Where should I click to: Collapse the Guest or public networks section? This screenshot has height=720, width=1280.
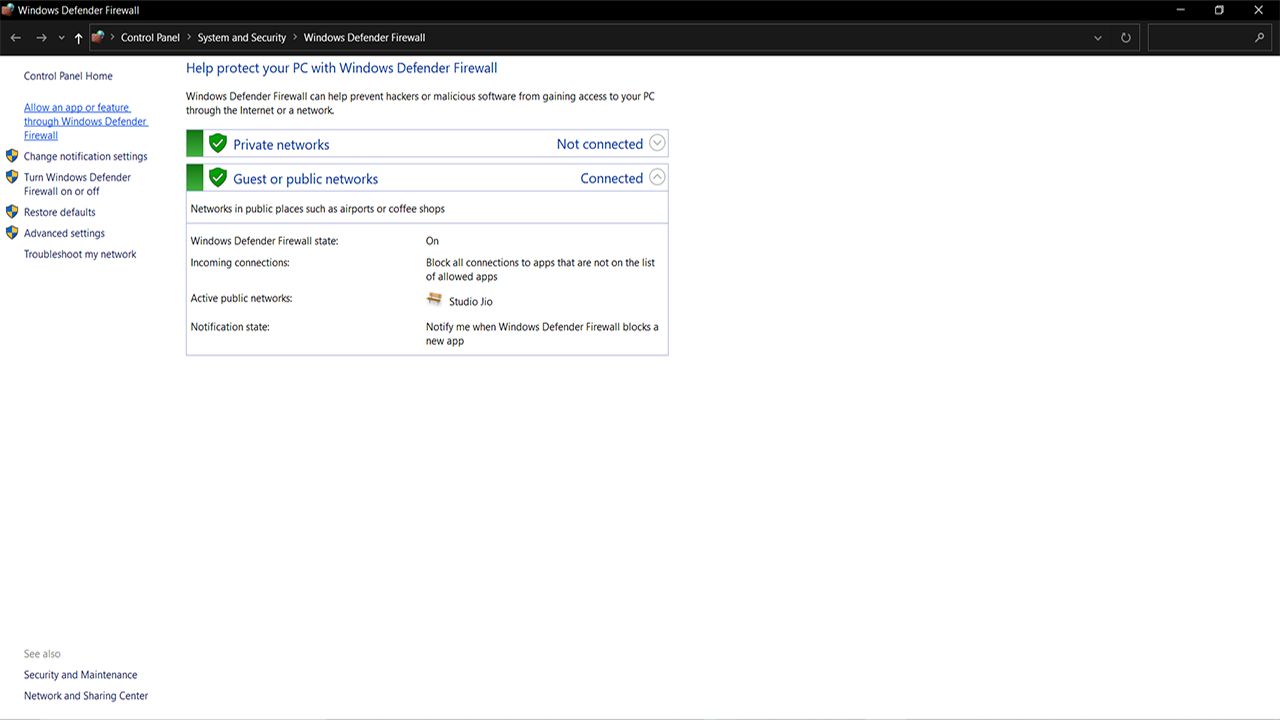click(657, 177)
